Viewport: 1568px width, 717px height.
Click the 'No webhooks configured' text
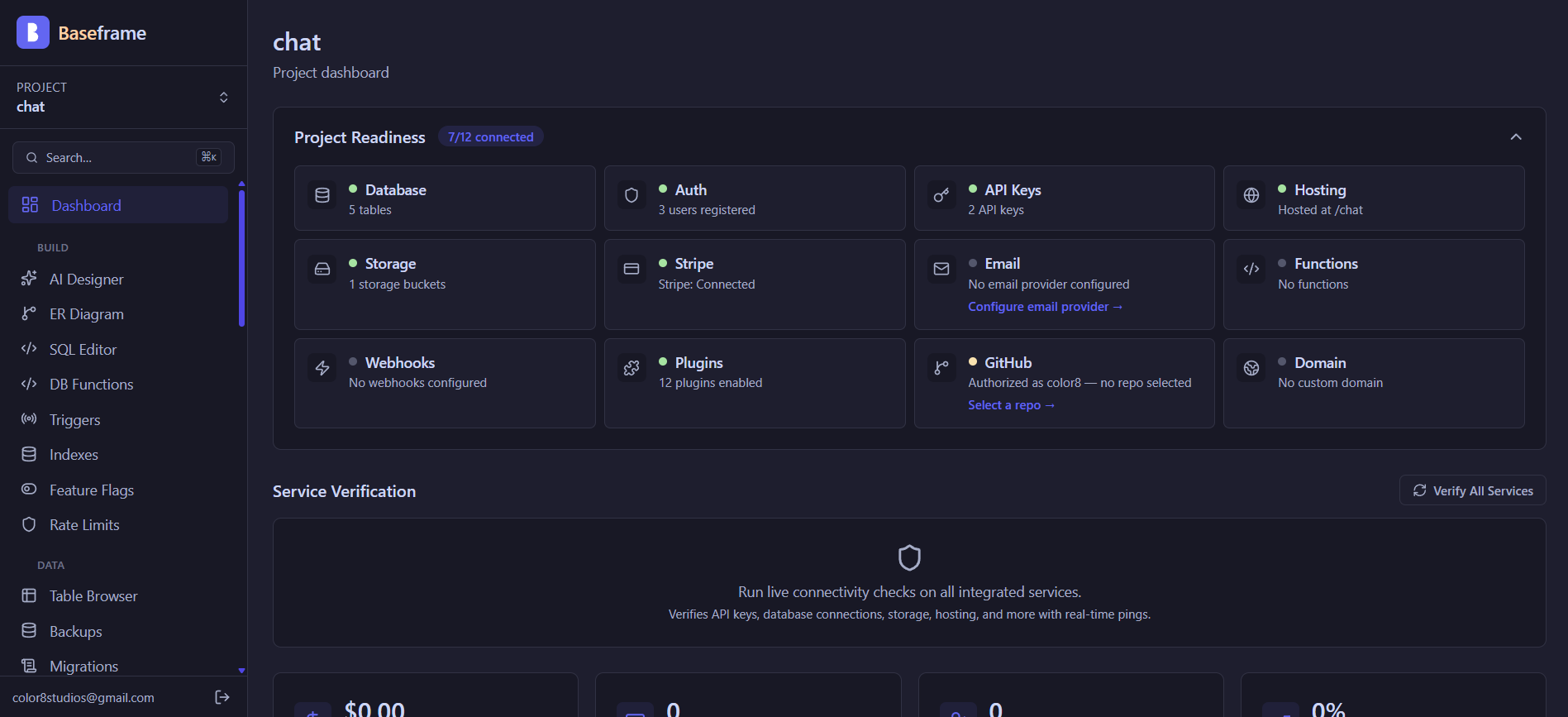(x=417, y=383)
